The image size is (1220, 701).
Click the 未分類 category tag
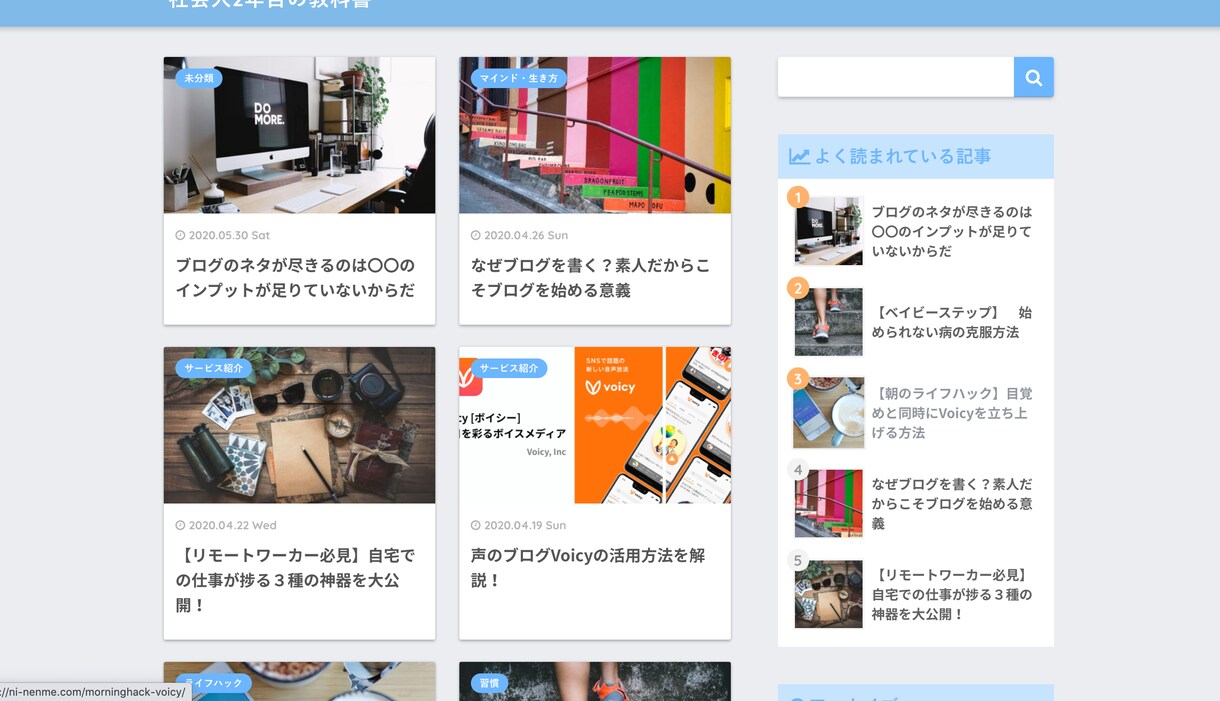pyautogui.click(x=199, y=78)
